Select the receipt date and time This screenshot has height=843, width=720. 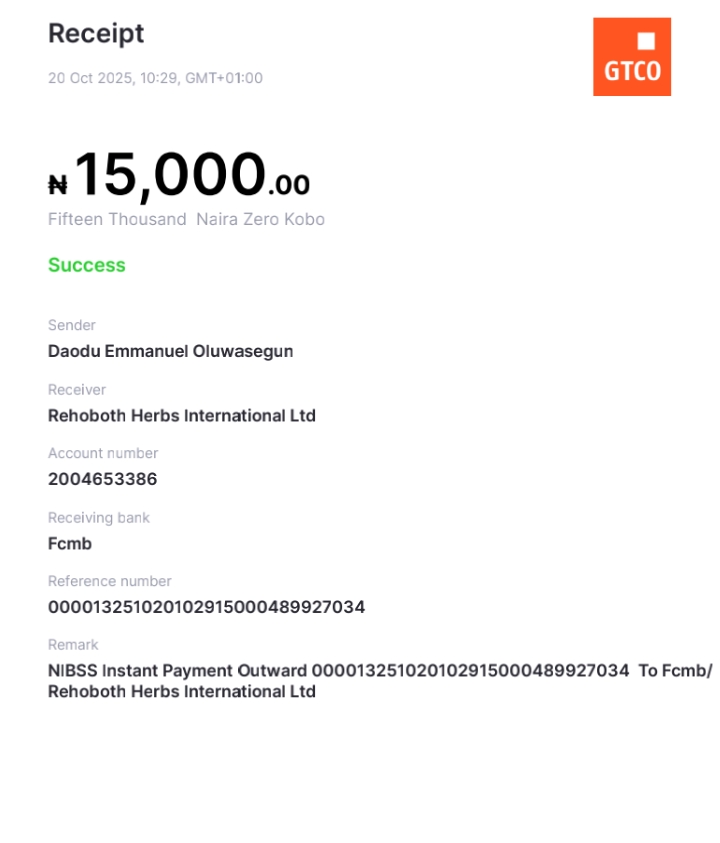point(155,78)
